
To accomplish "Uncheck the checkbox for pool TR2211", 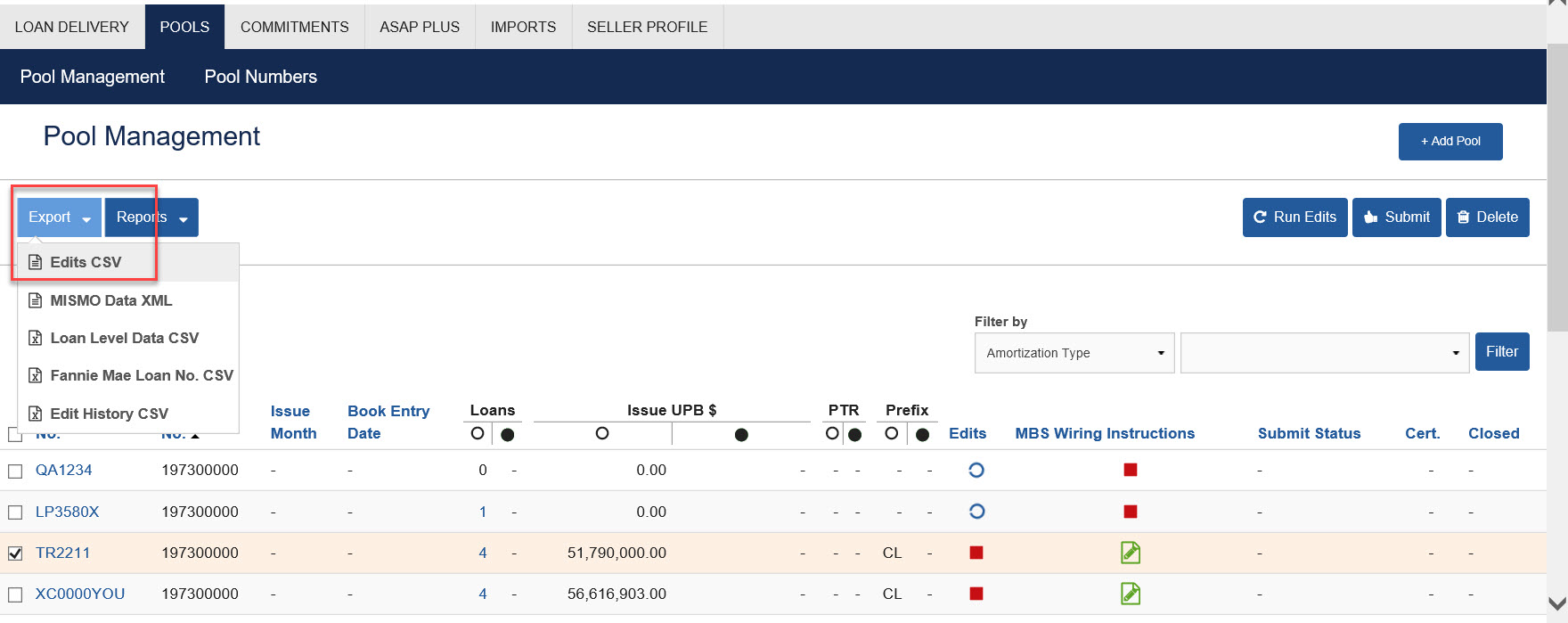I will [x=15, y=553].
